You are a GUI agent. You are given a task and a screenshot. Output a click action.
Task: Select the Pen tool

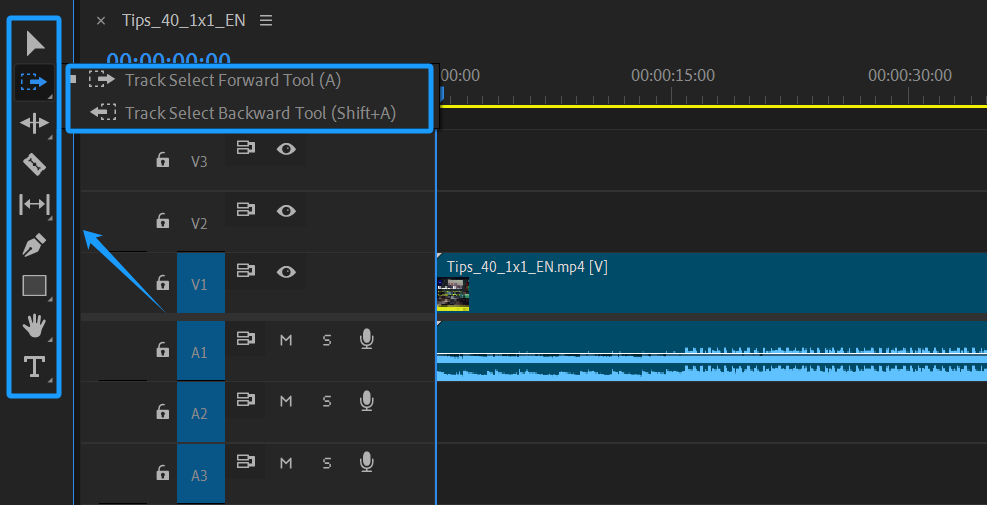tap(35, 245)
